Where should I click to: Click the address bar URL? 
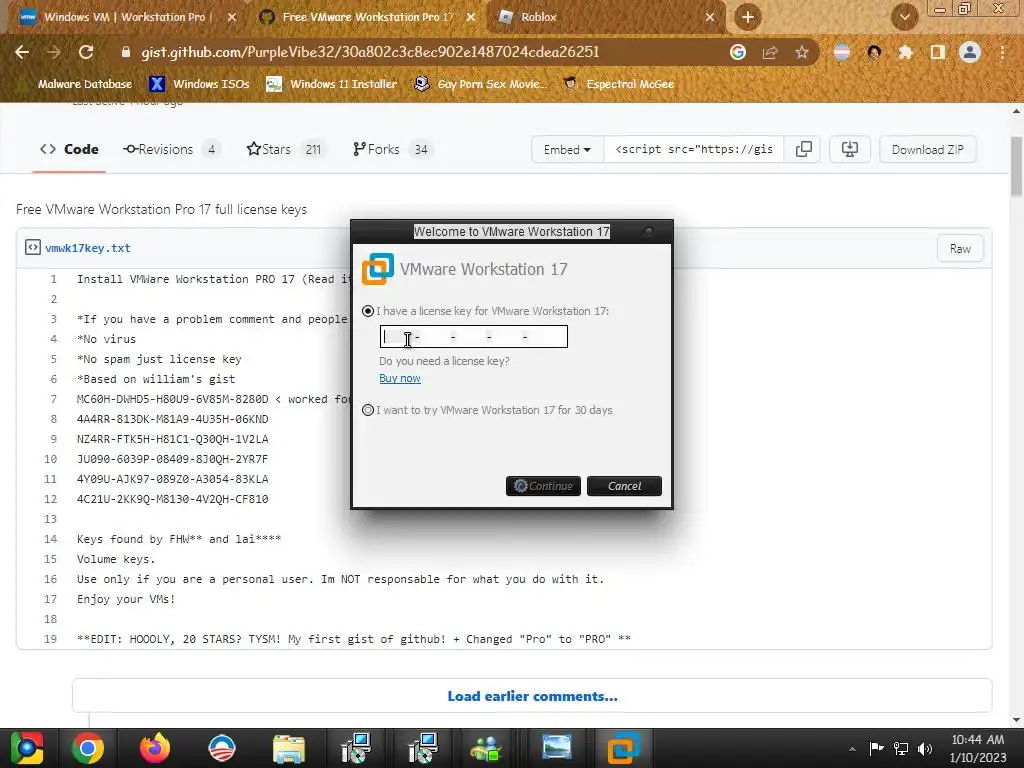[x=370, y=52]
